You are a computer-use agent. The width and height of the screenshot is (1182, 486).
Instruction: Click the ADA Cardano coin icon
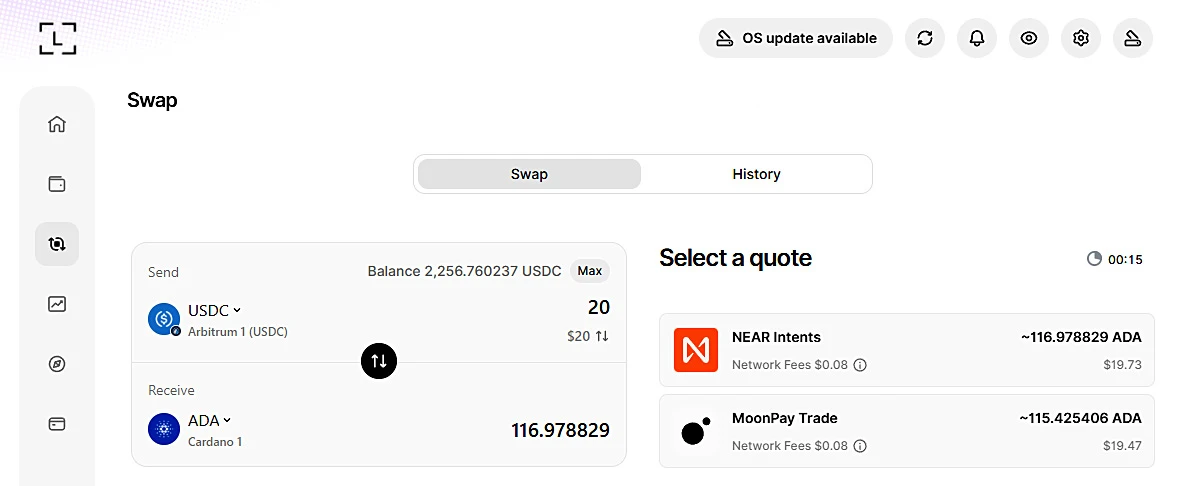(164, 429)
